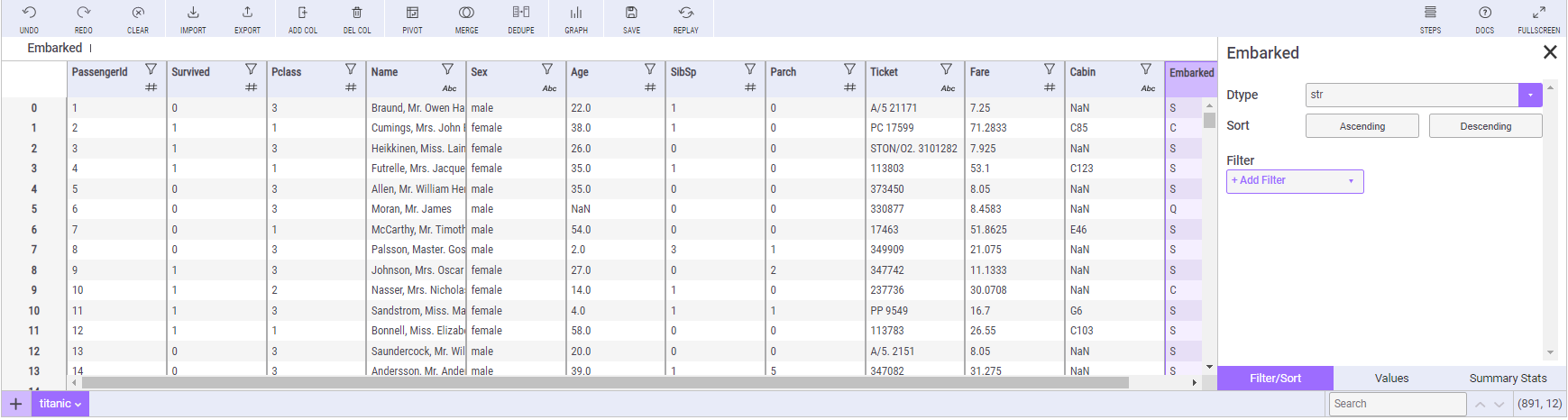Open the Pivot tool
Image resolution: width=1568 pixels, height=420 pixels.
pos(412,18)
